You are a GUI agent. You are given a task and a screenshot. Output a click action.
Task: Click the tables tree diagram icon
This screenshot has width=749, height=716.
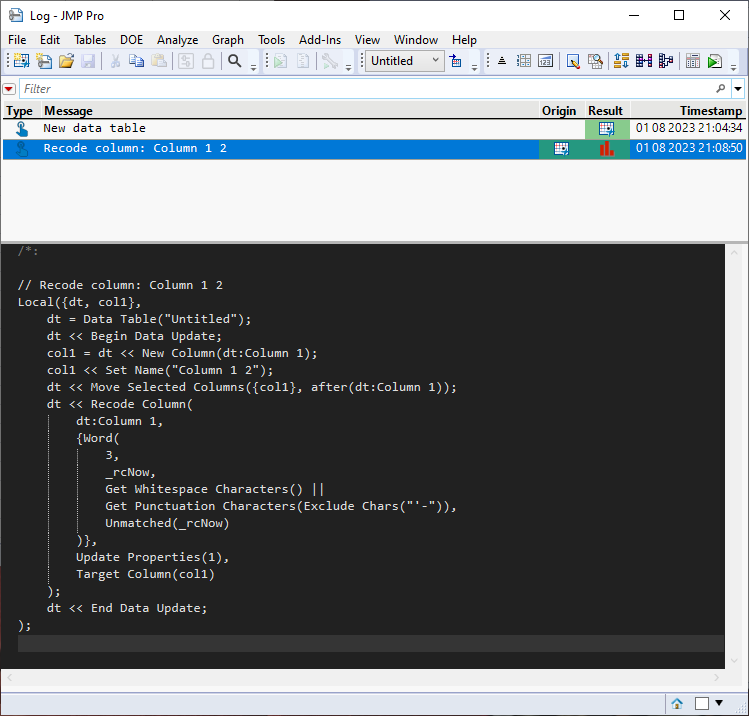pyautogui.click(x=666, y=61)
